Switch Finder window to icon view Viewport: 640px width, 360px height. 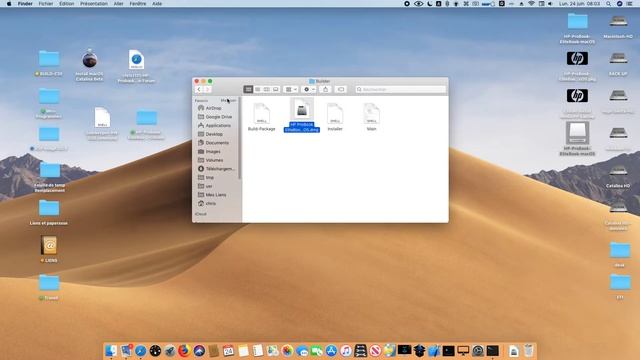(x=248, y=89)
